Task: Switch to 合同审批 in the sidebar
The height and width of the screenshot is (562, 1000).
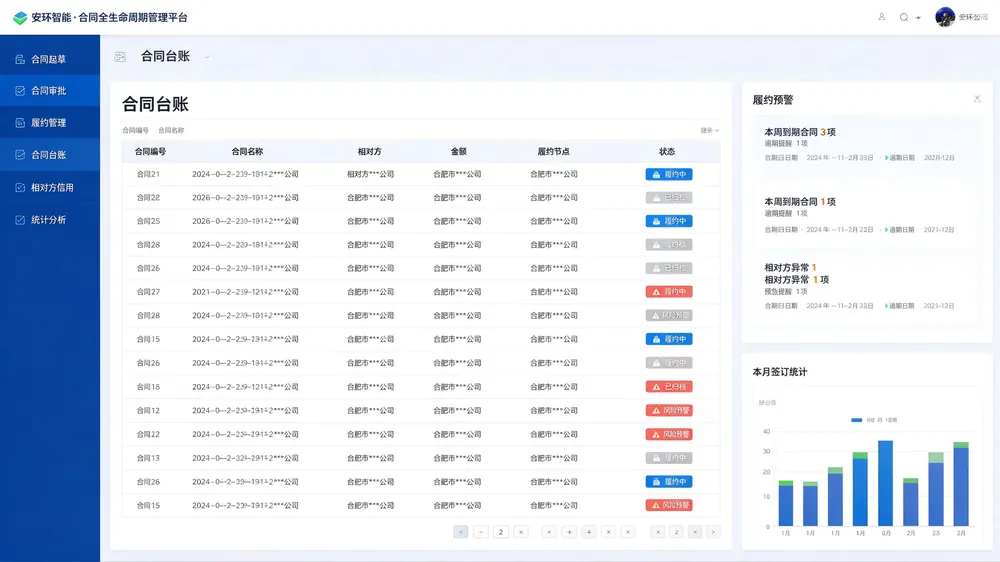Action: (49, 91)
